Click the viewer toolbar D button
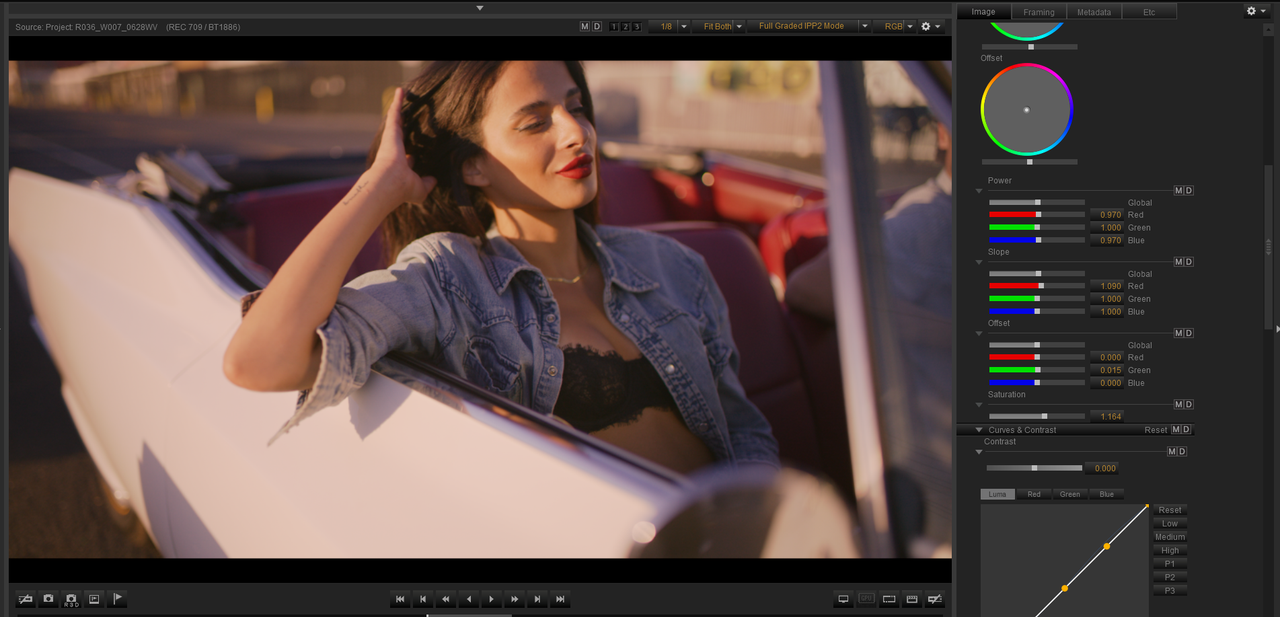The width and height of the screenshot is (1280, 617). (597, 26)
